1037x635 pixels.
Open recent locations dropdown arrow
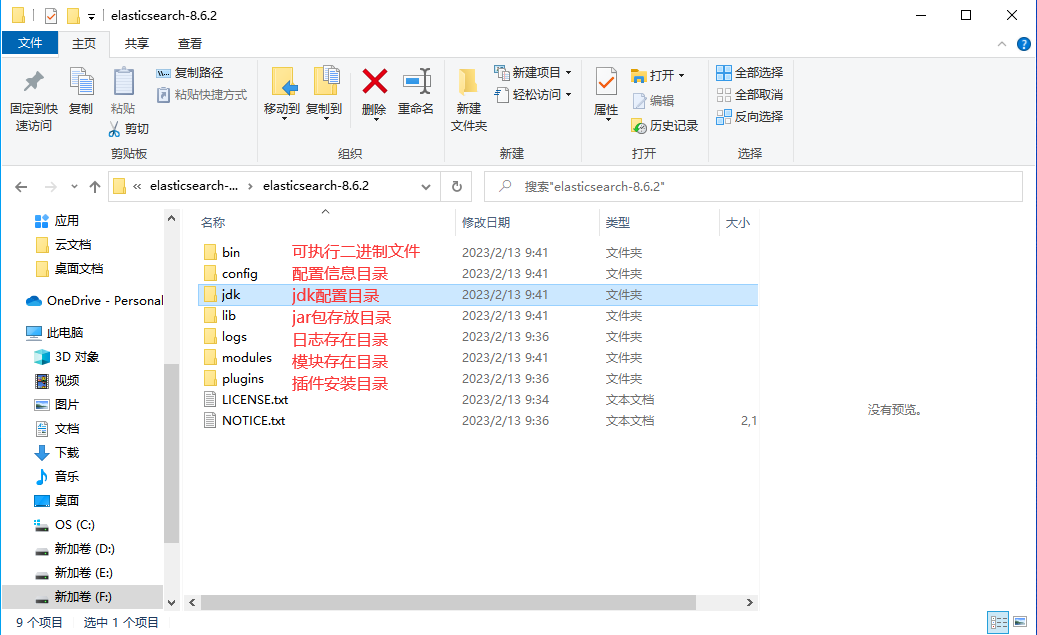click(x=74, y=187)
